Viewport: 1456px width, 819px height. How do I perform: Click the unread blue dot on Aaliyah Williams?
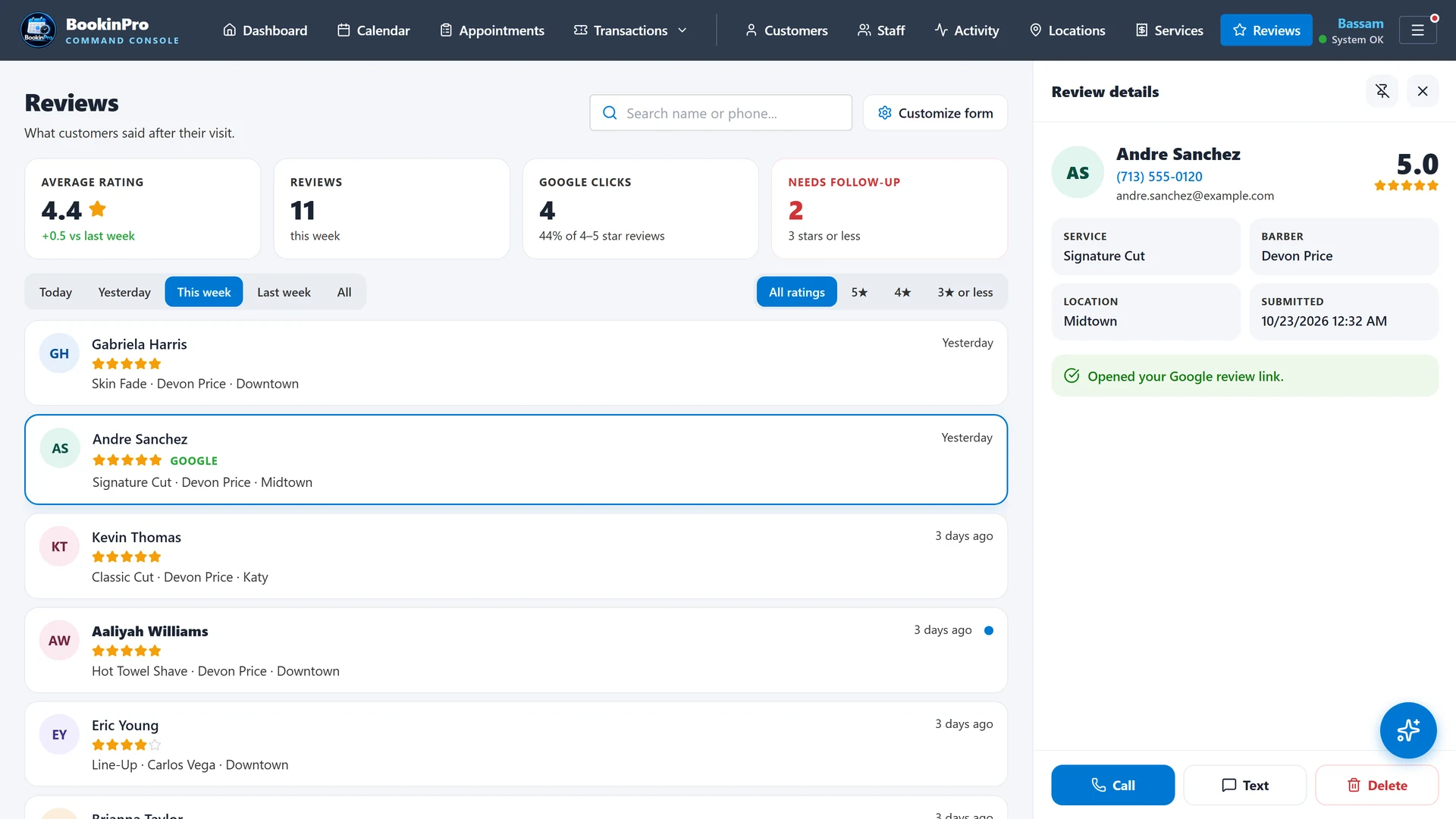click(x=989, y=630)
